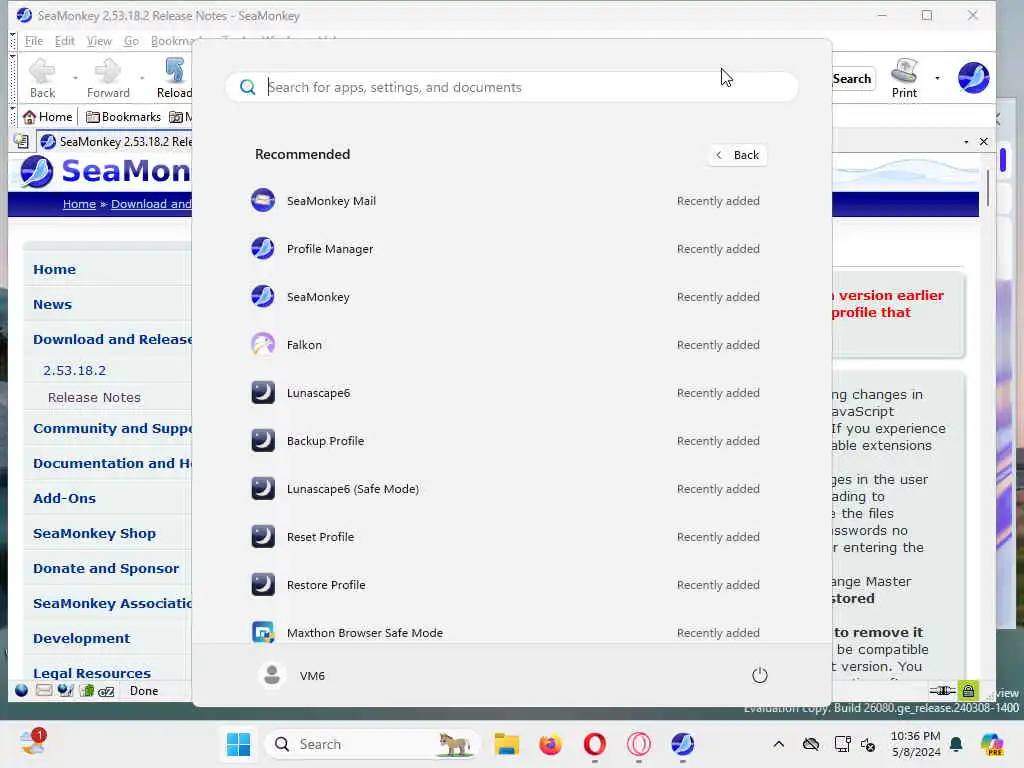Screen dimensions: 1024x768
Task: Click the Windows Start button
Action: [238, 744]
